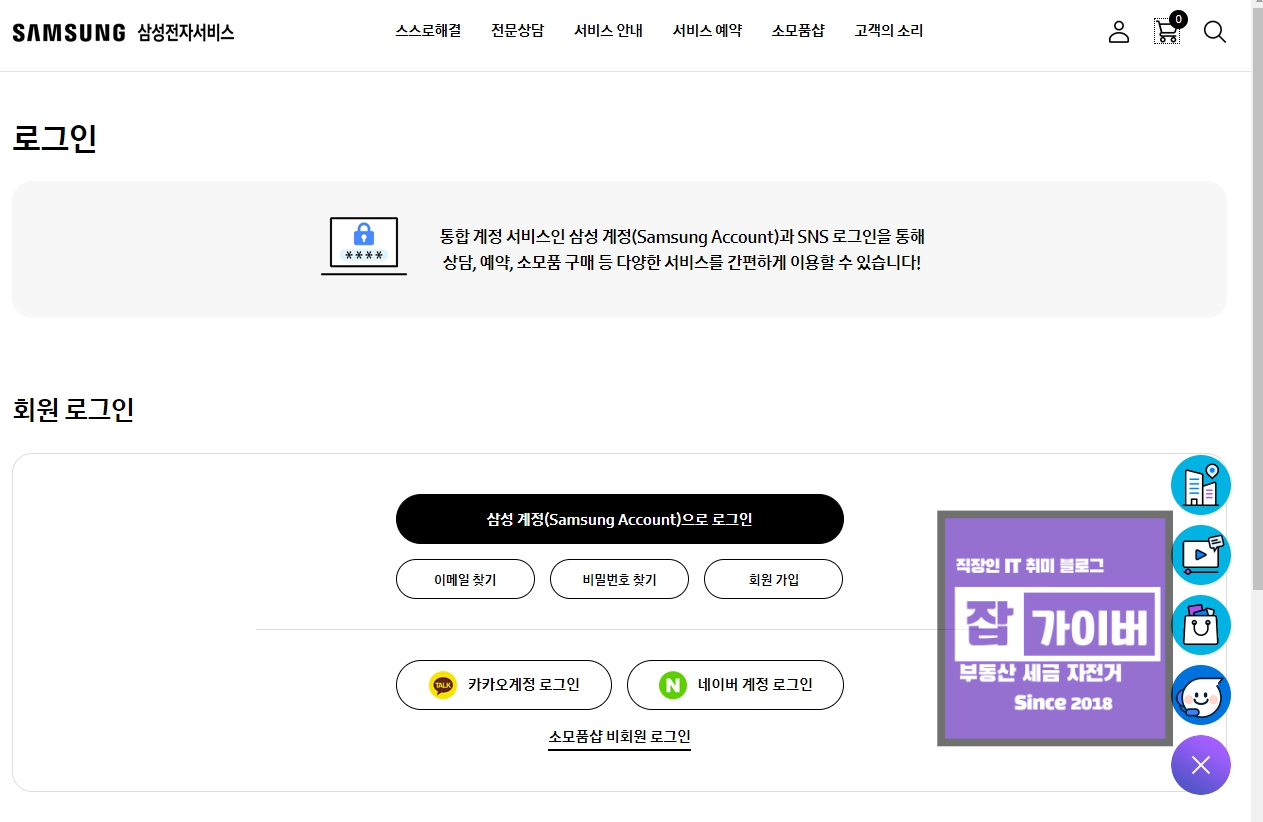Open the 스스로해결 menu
This screenshot has height=822, width=1263.
click(428, 31)
